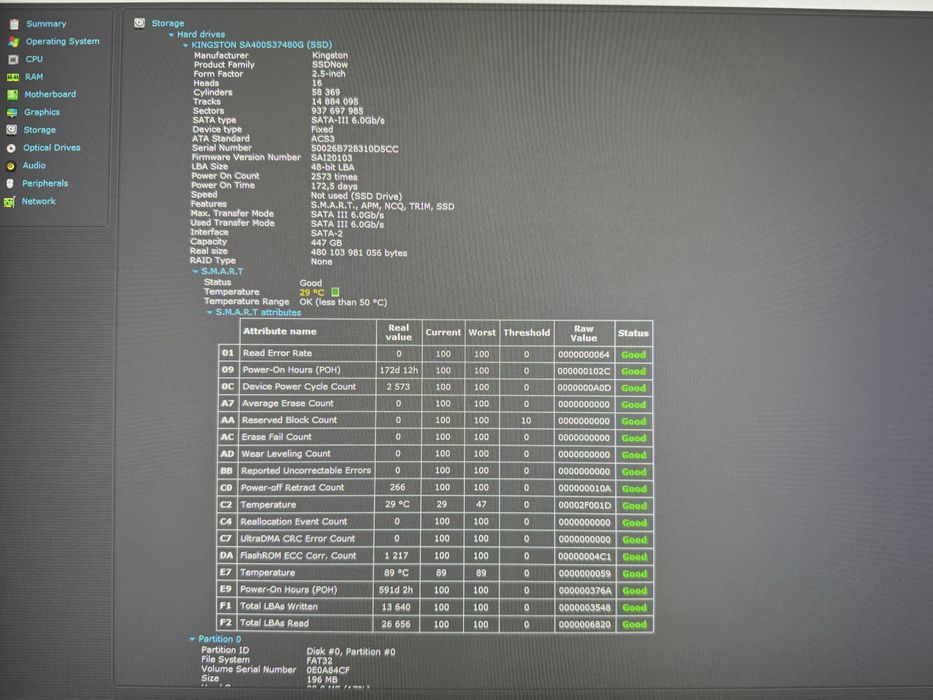Collapse the Partition 0 node
933x700 pixels.
(192, 639)
